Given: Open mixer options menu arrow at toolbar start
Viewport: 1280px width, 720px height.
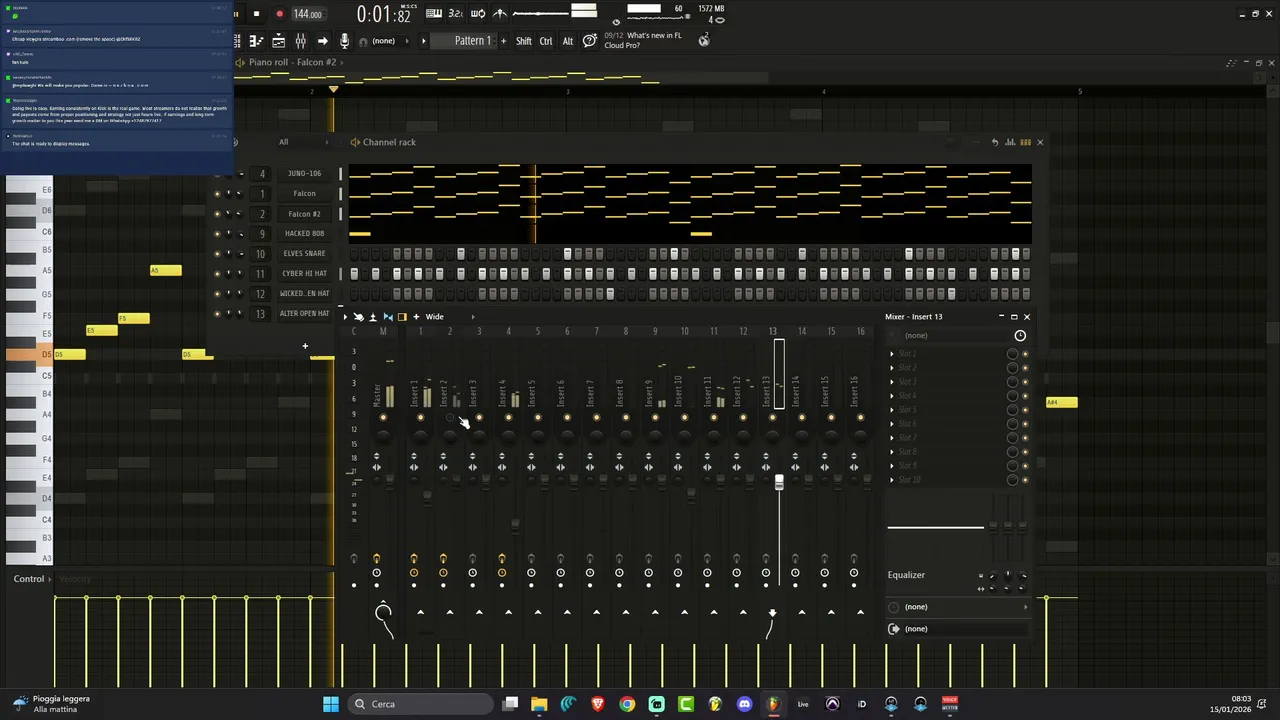Looking at the screenshot, I should click(345, 317).
